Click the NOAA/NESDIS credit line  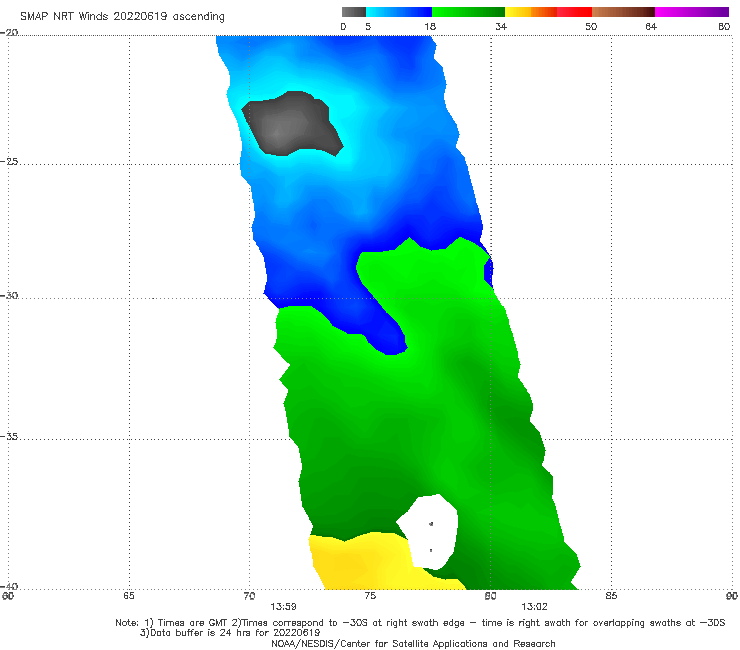pos(413,644)
